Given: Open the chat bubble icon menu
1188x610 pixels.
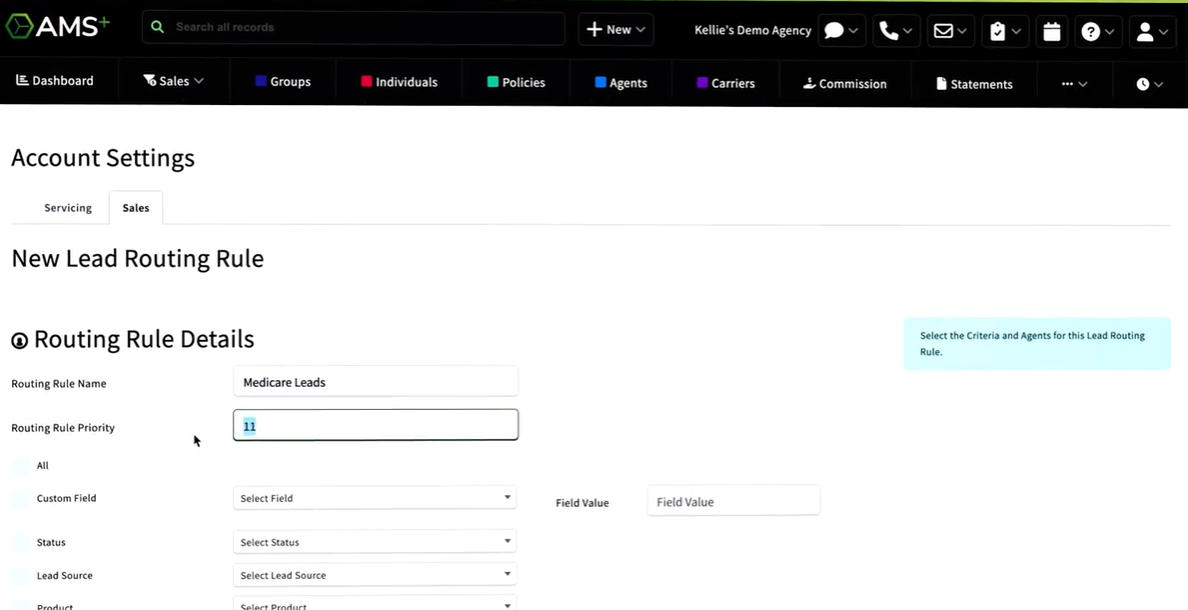Looking at the screenshot, I should (842, 31).
